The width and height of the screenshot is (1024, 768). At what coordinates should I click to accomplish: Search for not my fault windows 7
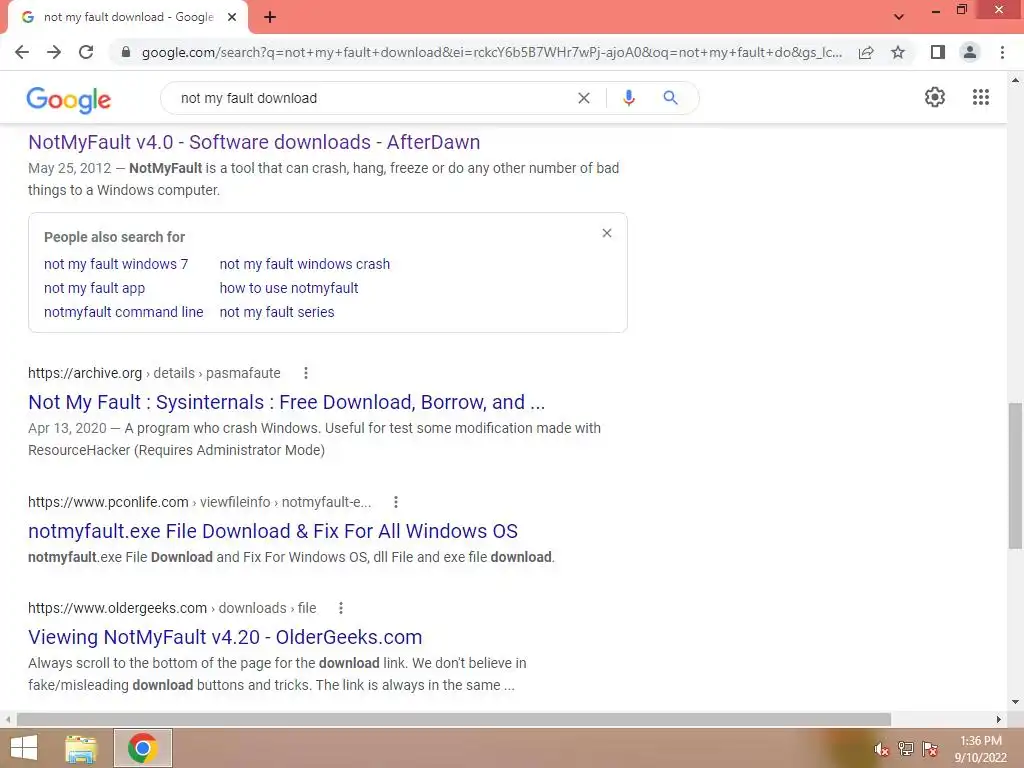pos(116,264)
